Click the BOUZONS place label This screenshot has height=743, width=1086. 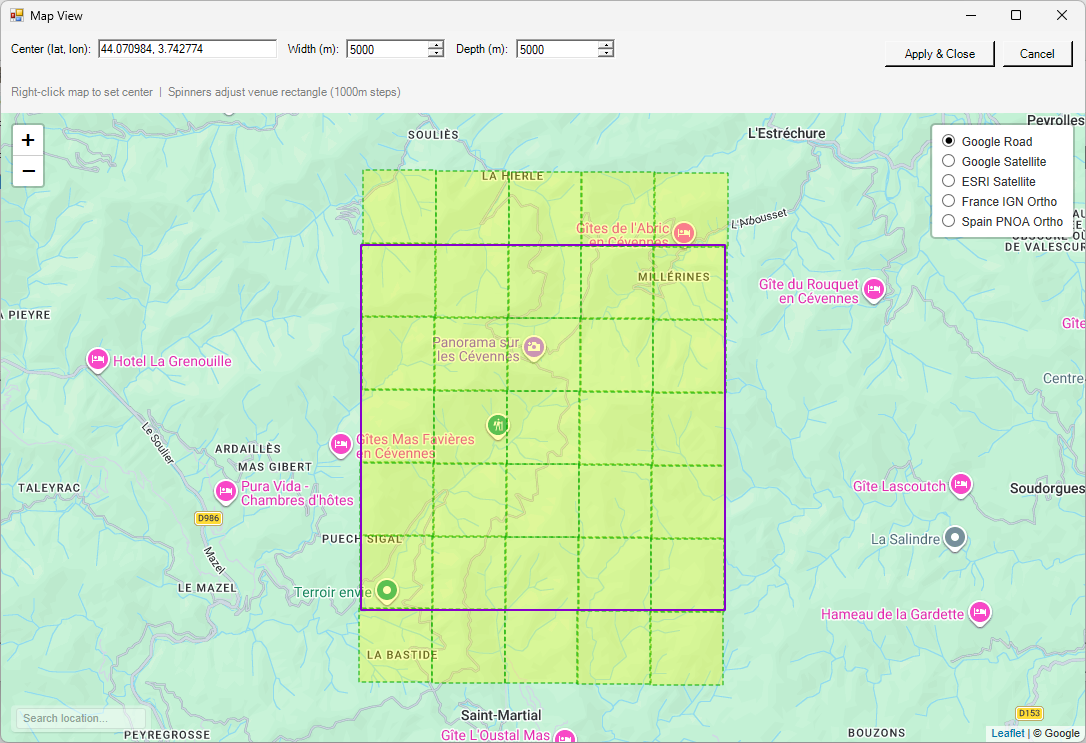coord(876,733)
